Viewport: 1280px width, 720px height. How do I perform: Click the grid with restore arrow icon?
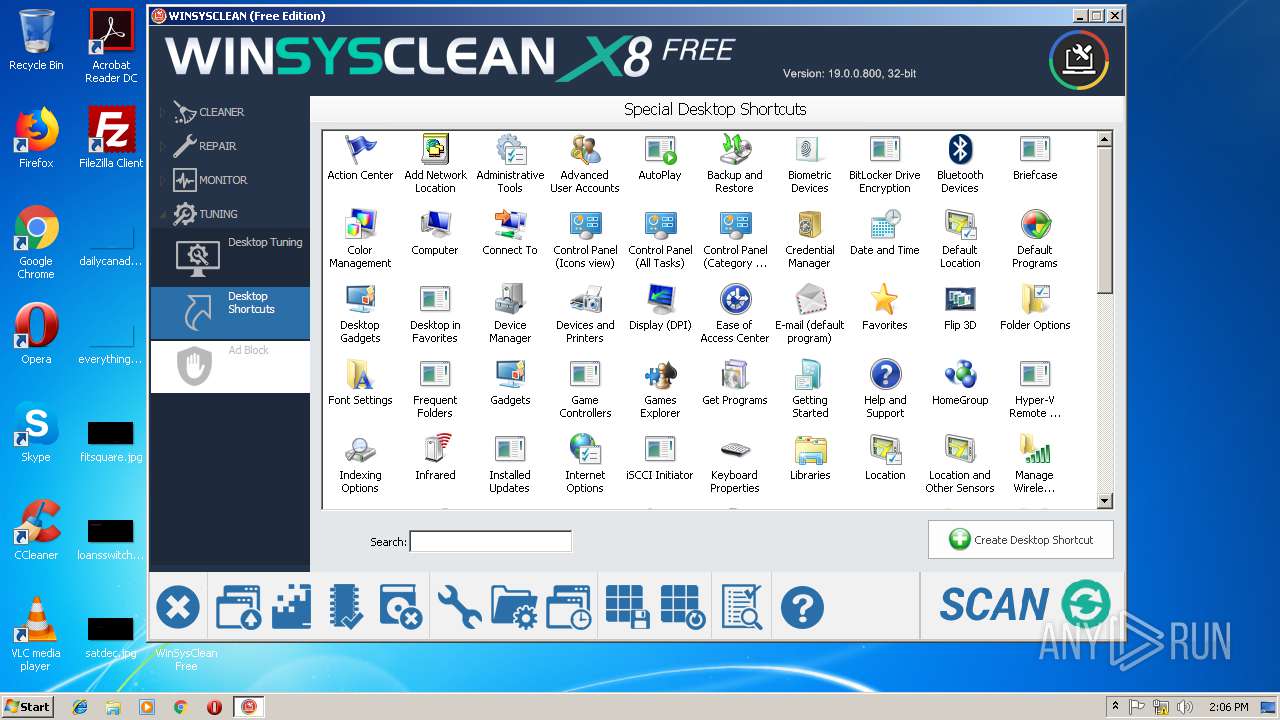pyautogui.click(x=683, y=607)
